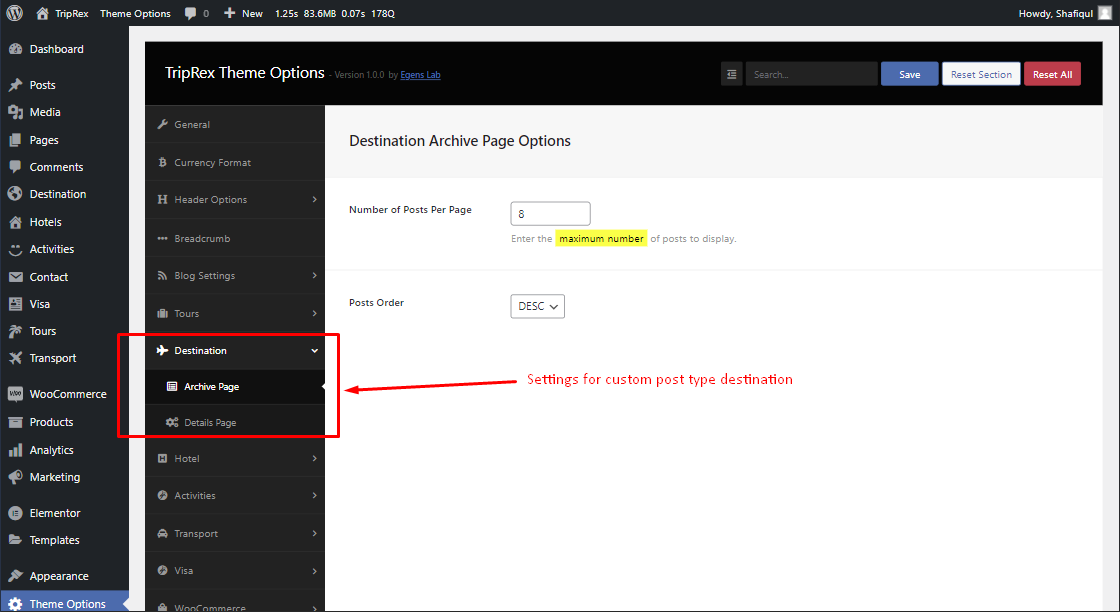Select the Currency Format section
Screen dimensions: 1120x612
(235, 162)
